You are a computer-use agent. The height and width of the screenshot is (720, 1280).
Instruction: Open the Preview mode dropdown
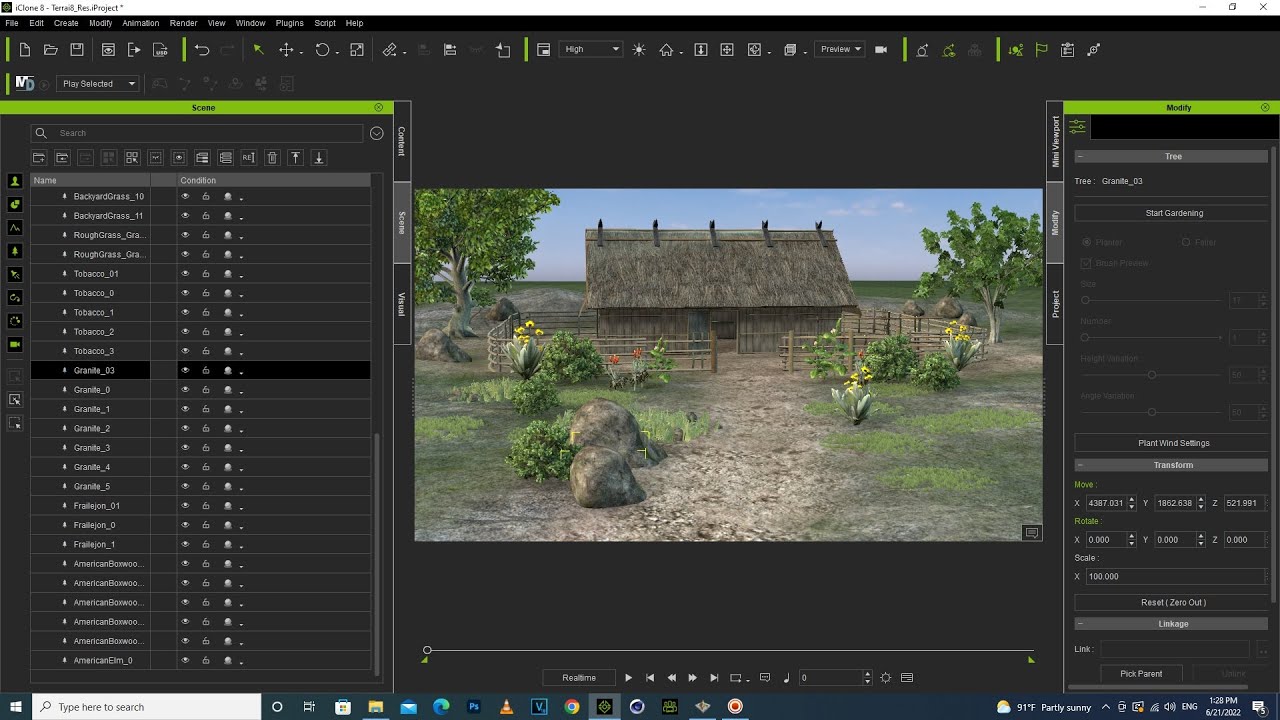pyautogui.click(x=840, y=49)
